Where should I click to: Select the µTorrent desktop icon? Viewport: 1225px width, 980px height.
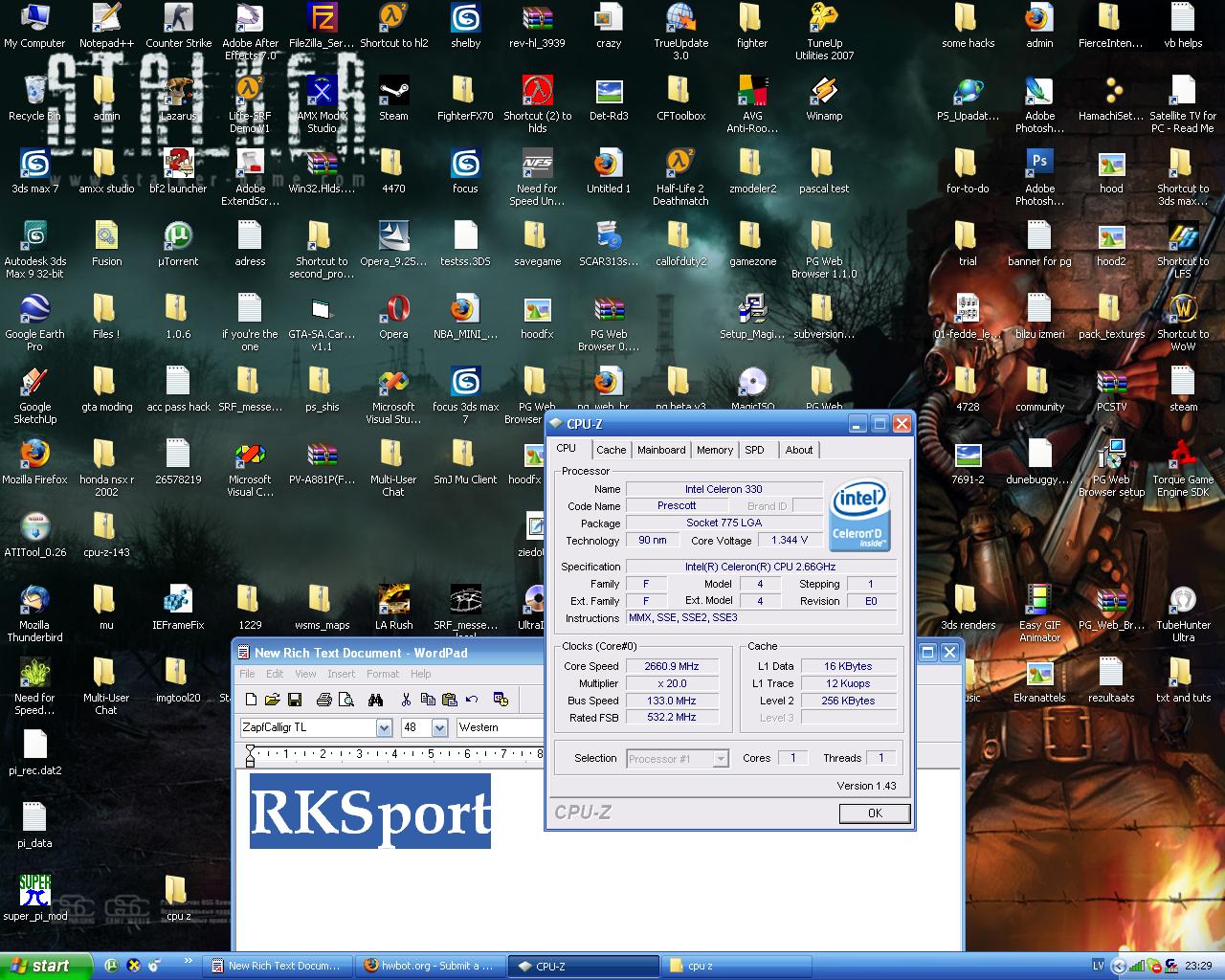point(178,244)
